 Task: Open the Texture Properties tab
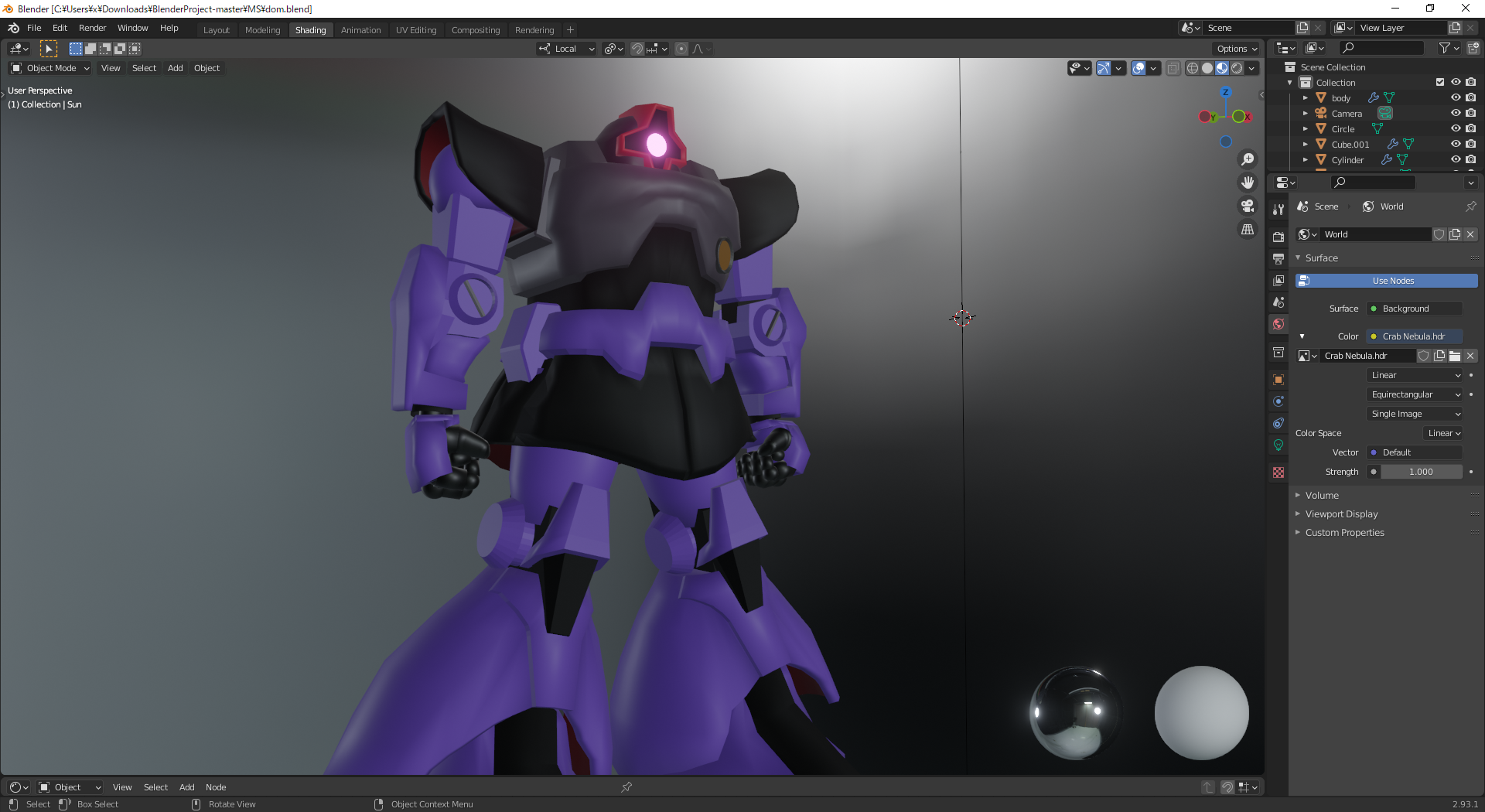(x=1278, y=472)
